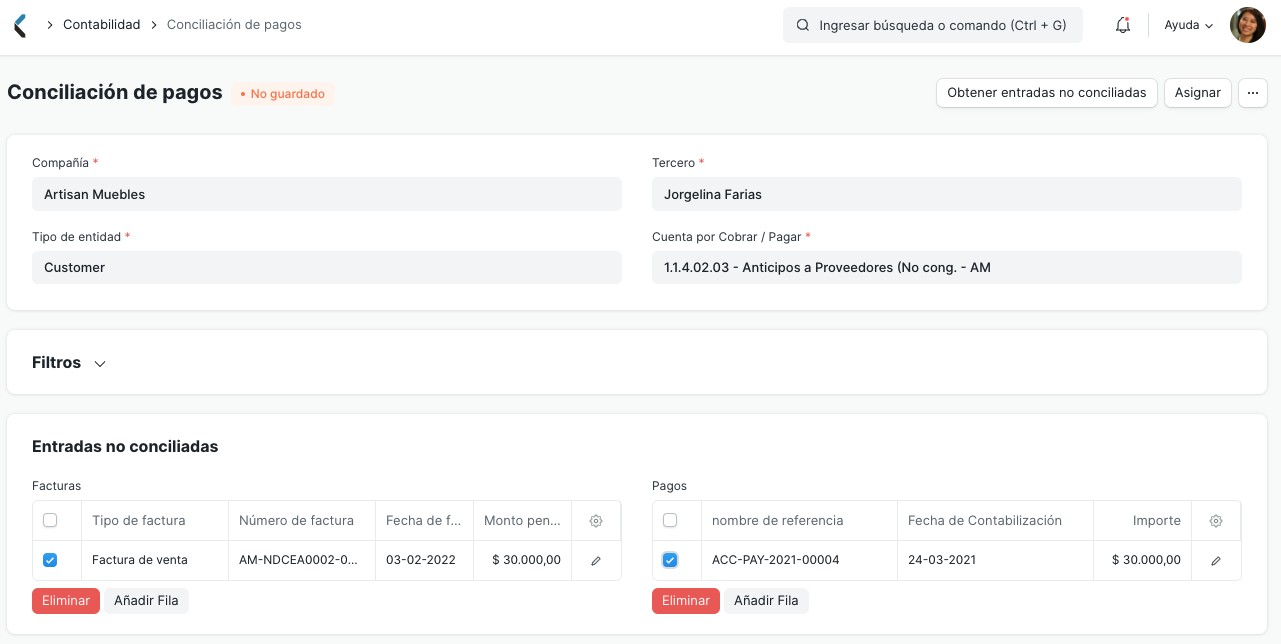The width and height of the screenshot is (1281, 644).
Task: Click the Monto pen... column header
Action: [x=523, y=521]
